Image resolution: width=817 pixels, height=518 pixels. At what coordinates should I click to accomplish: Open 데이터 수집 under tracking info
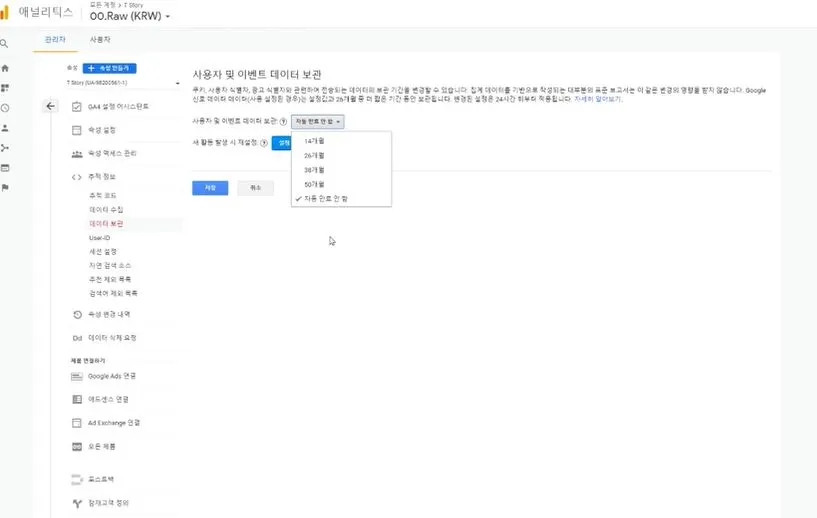point(106,210)
